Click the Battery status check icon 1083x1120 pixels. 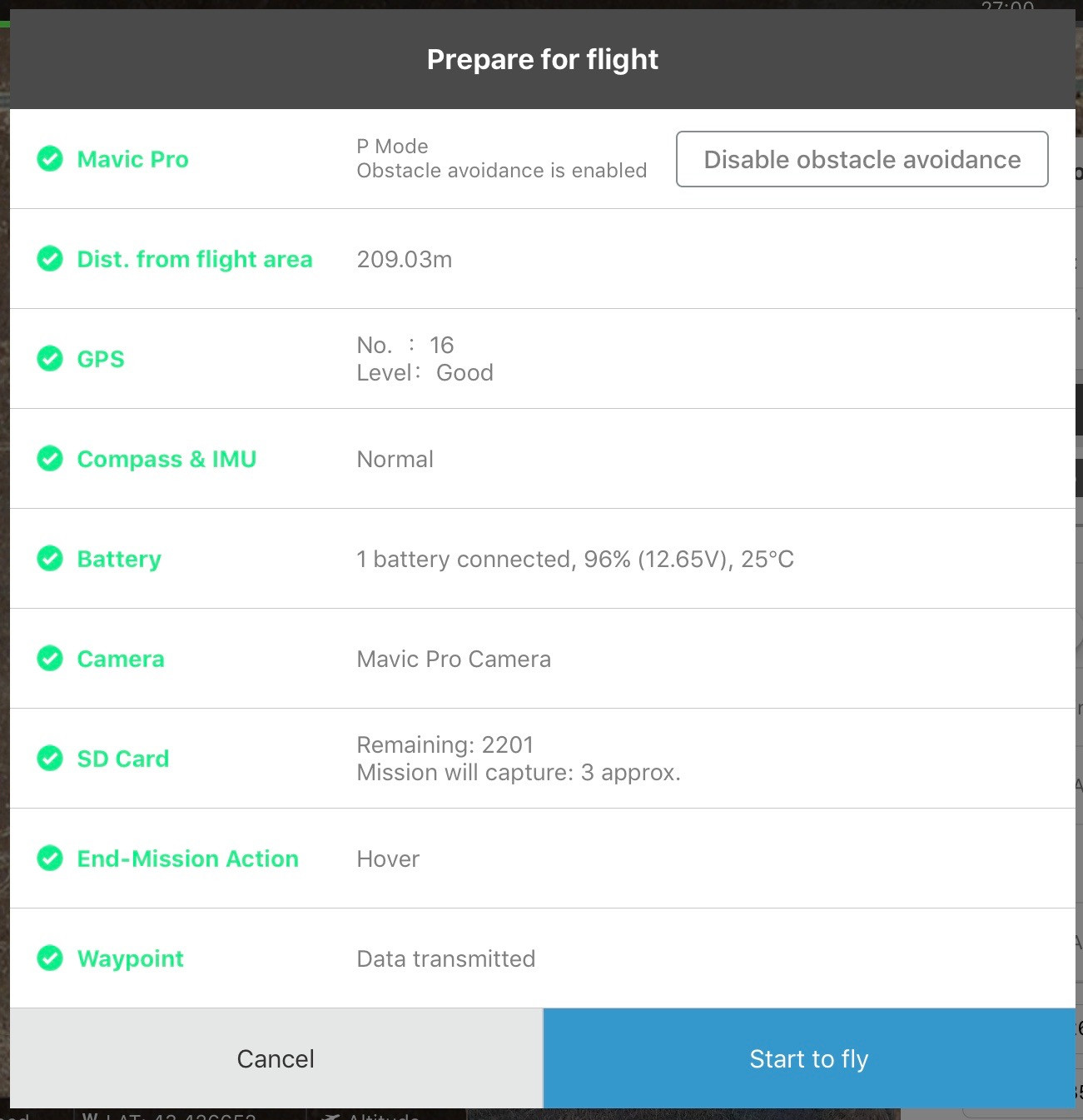point(50,558)
